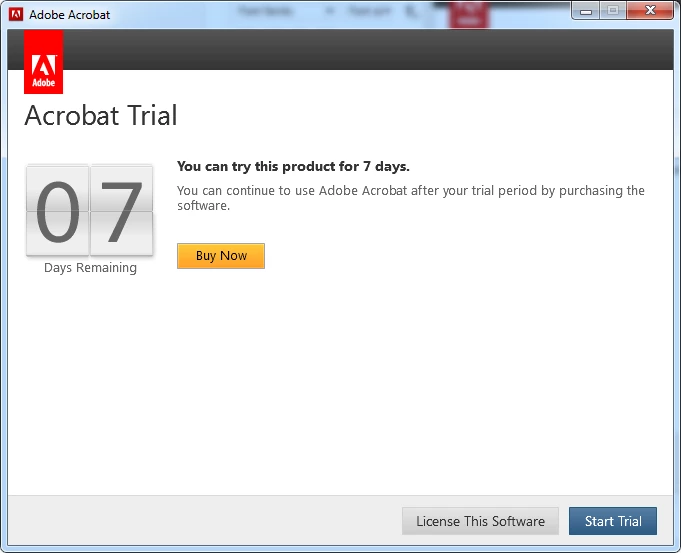Start the Acrobat trial
The height and width of the screenshot is (553, 681).
[613, 521]
